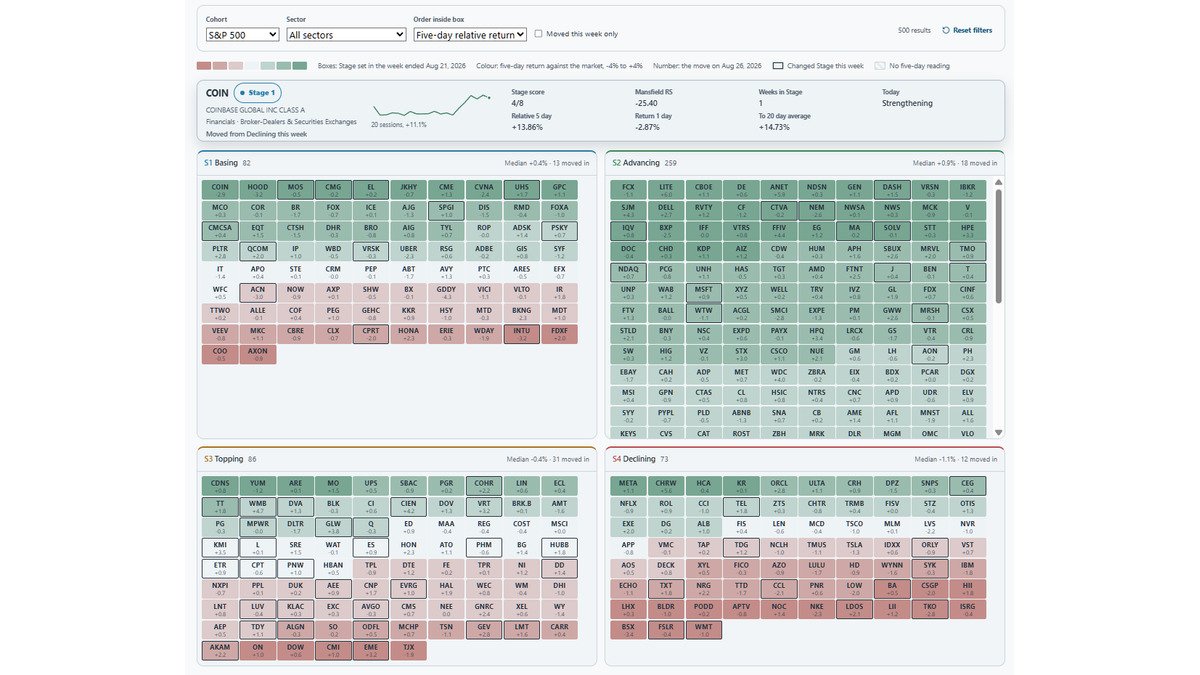Click the INTU box in Basing
Image resolution: width=1200 pixels, height=675 pixels.
pos(521,334)
